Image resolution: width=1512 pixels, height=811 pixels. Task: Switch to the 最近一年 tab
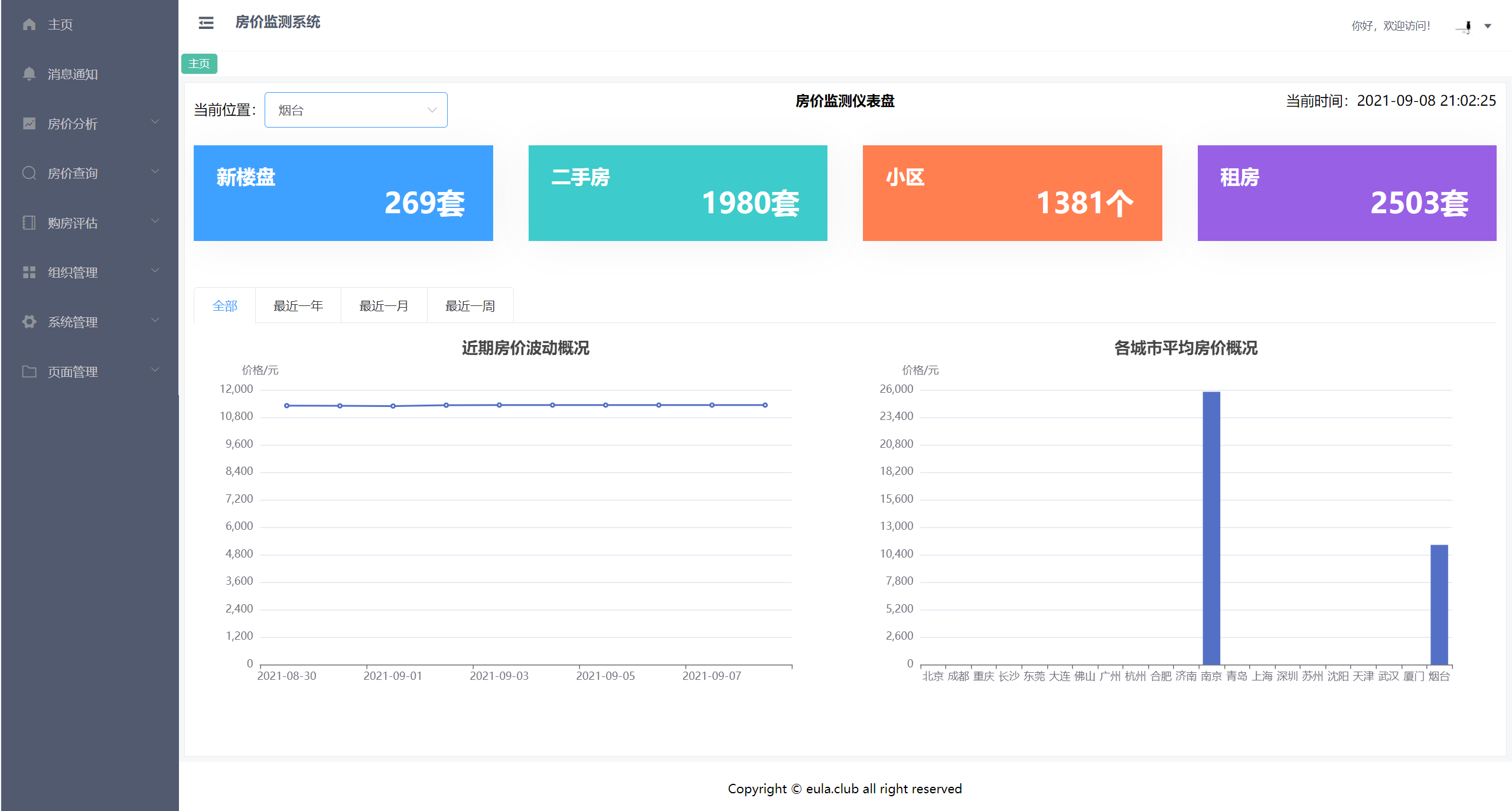[x=298, y=306]
